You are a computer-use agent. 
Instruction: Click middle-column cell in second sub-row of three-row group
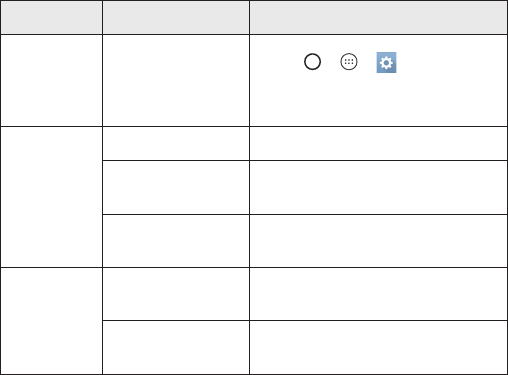176,187
